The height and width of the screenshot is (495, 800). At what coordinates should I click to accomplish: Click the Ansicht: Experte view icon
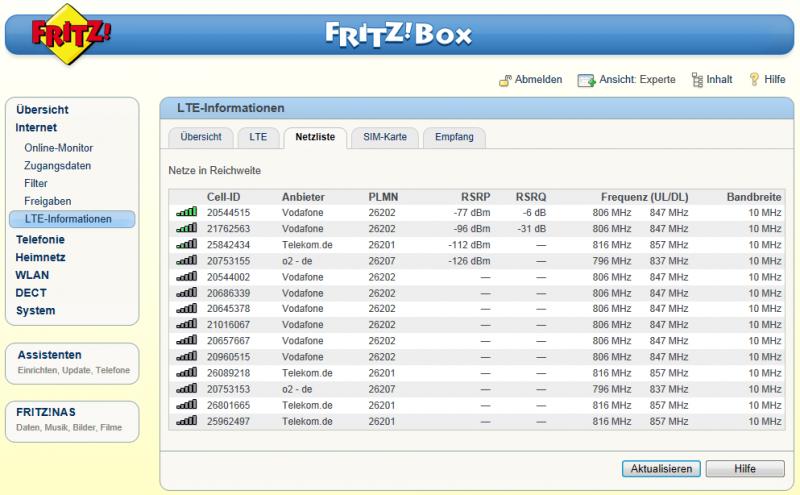[586, 80]
